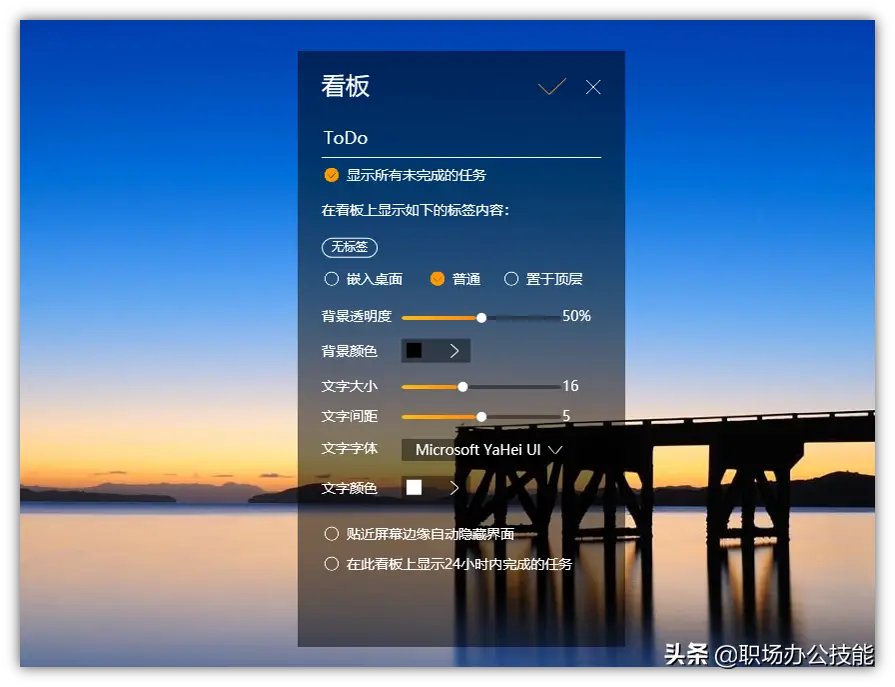895x687 pixels.
Task: Click the 背景透明度 slider handle
Action: [x=480, y=317]
